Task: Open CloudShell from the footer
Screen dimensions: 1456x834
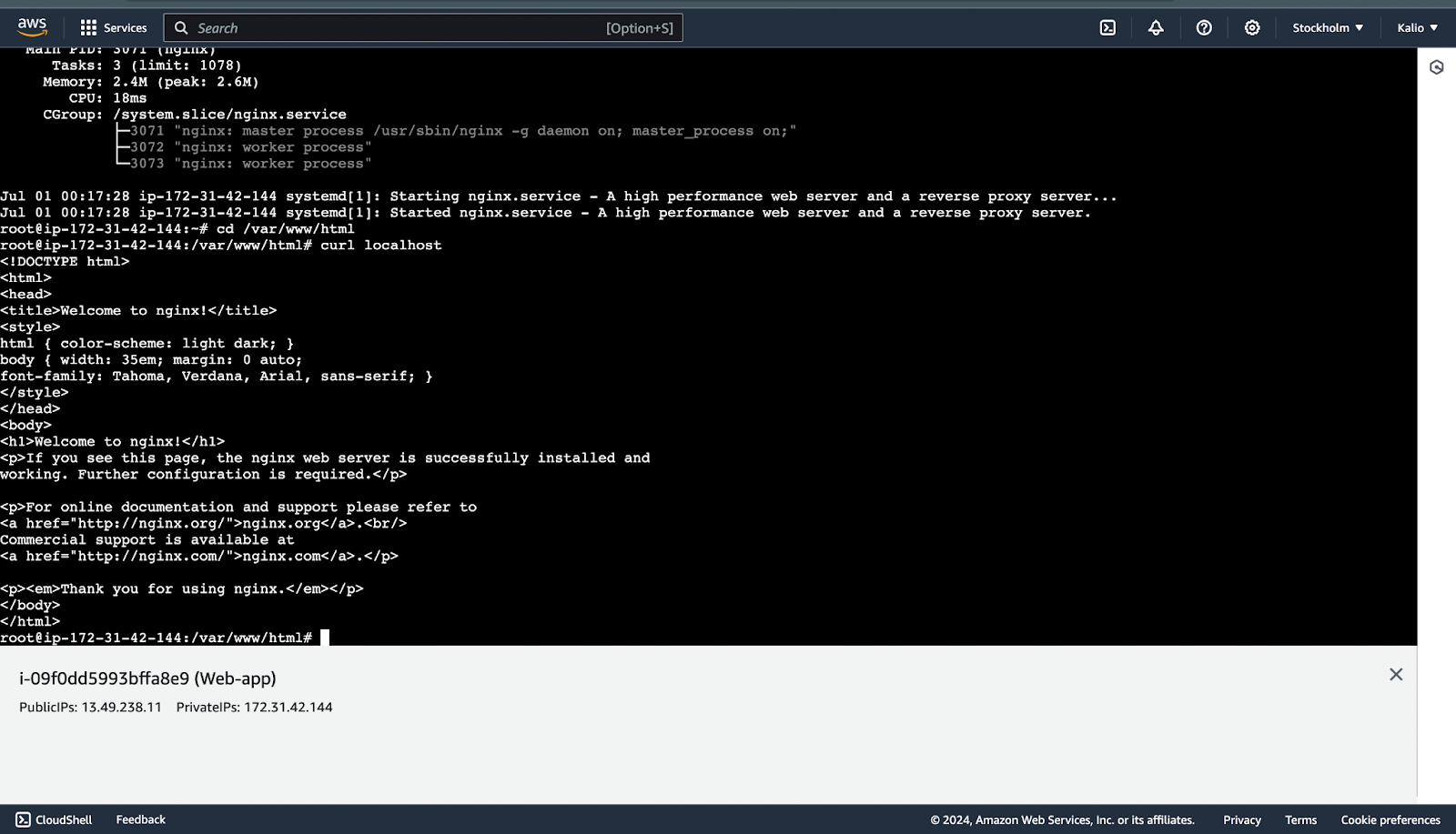Action: (55, 819)
